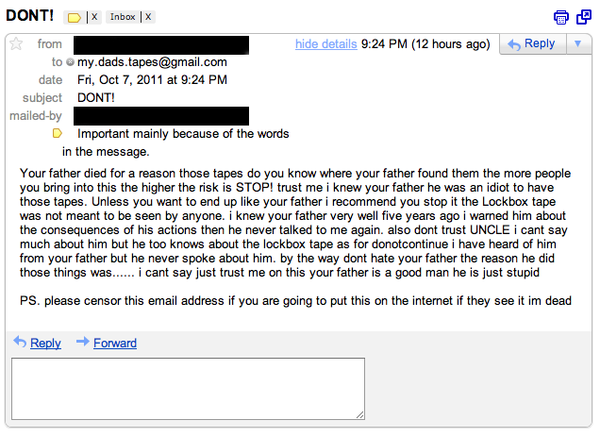The image size is (600, 437).
Task: Remove the Inbox label with its X
Action: [x=148, y=18]
